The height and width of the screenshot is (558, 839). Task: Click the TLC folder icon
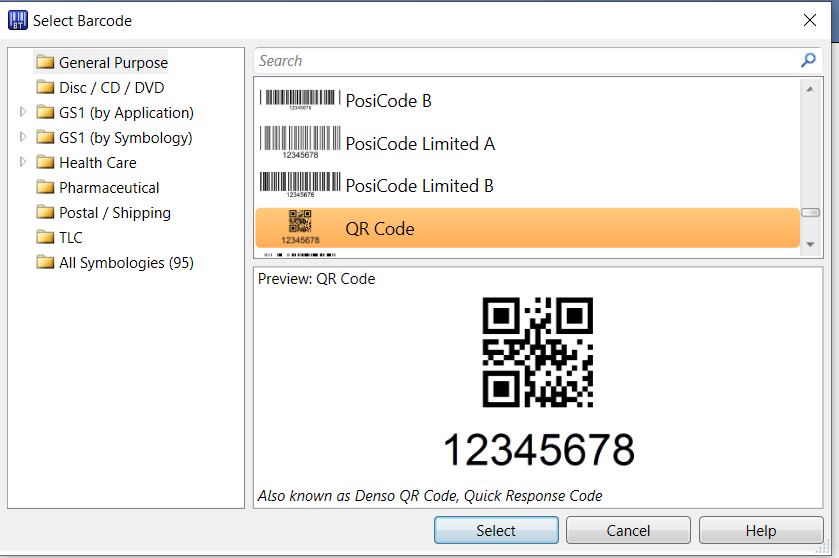click(x=45, y=237)
